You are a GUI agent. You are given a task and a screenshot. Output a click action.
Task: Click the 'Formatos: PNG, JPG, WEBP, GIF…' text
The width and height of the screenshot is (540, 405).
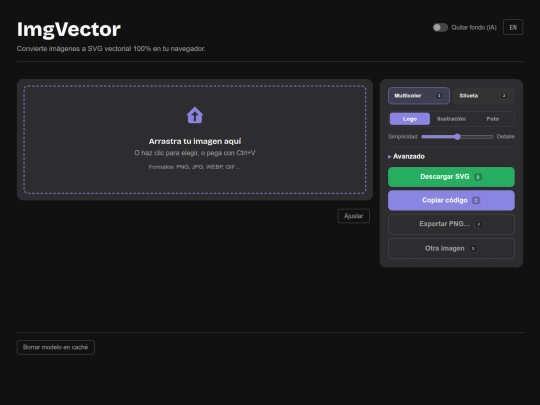tap(195, 167)
